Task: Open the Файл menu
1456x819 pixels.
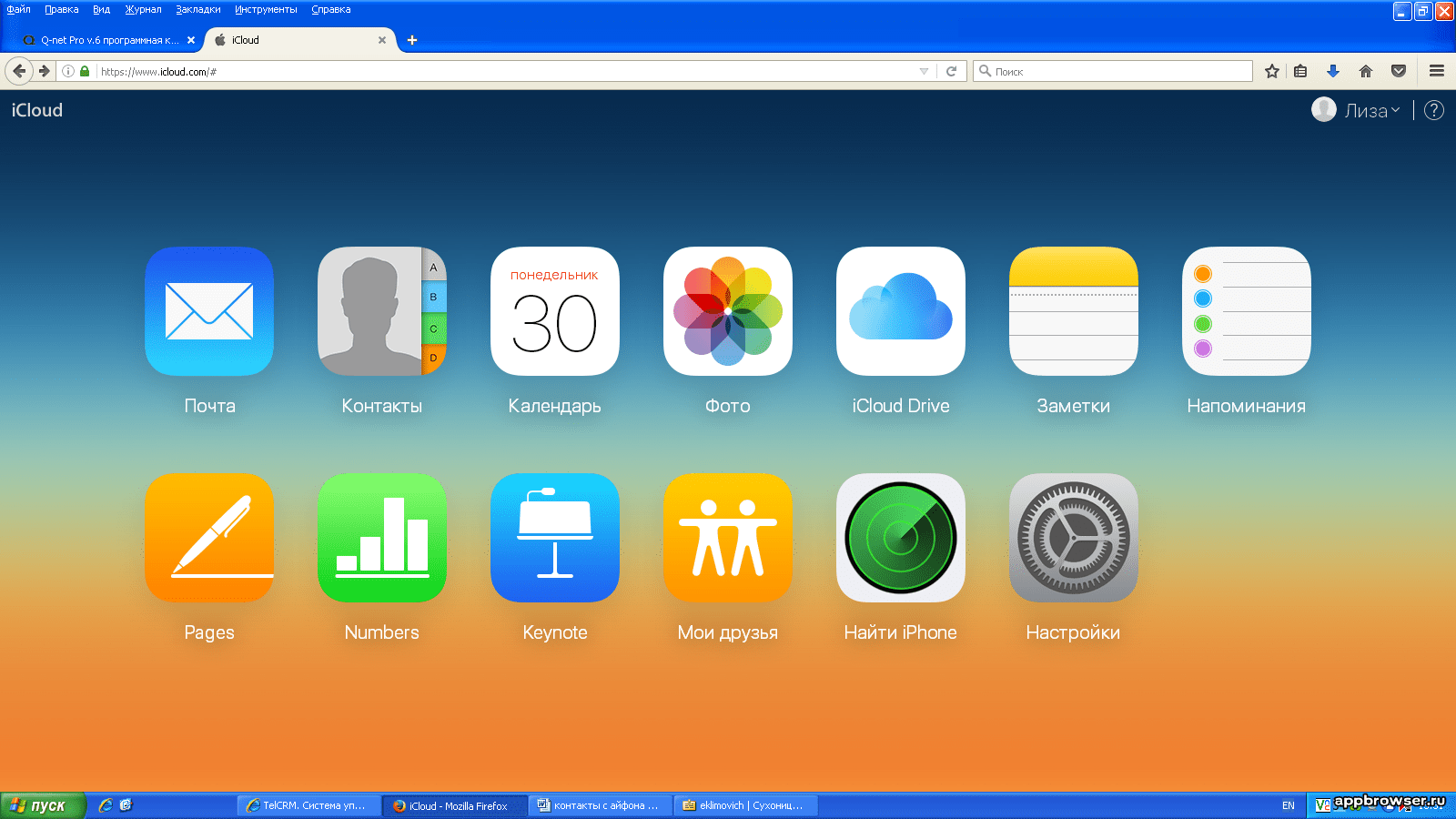Action: [x=19, y=9]
